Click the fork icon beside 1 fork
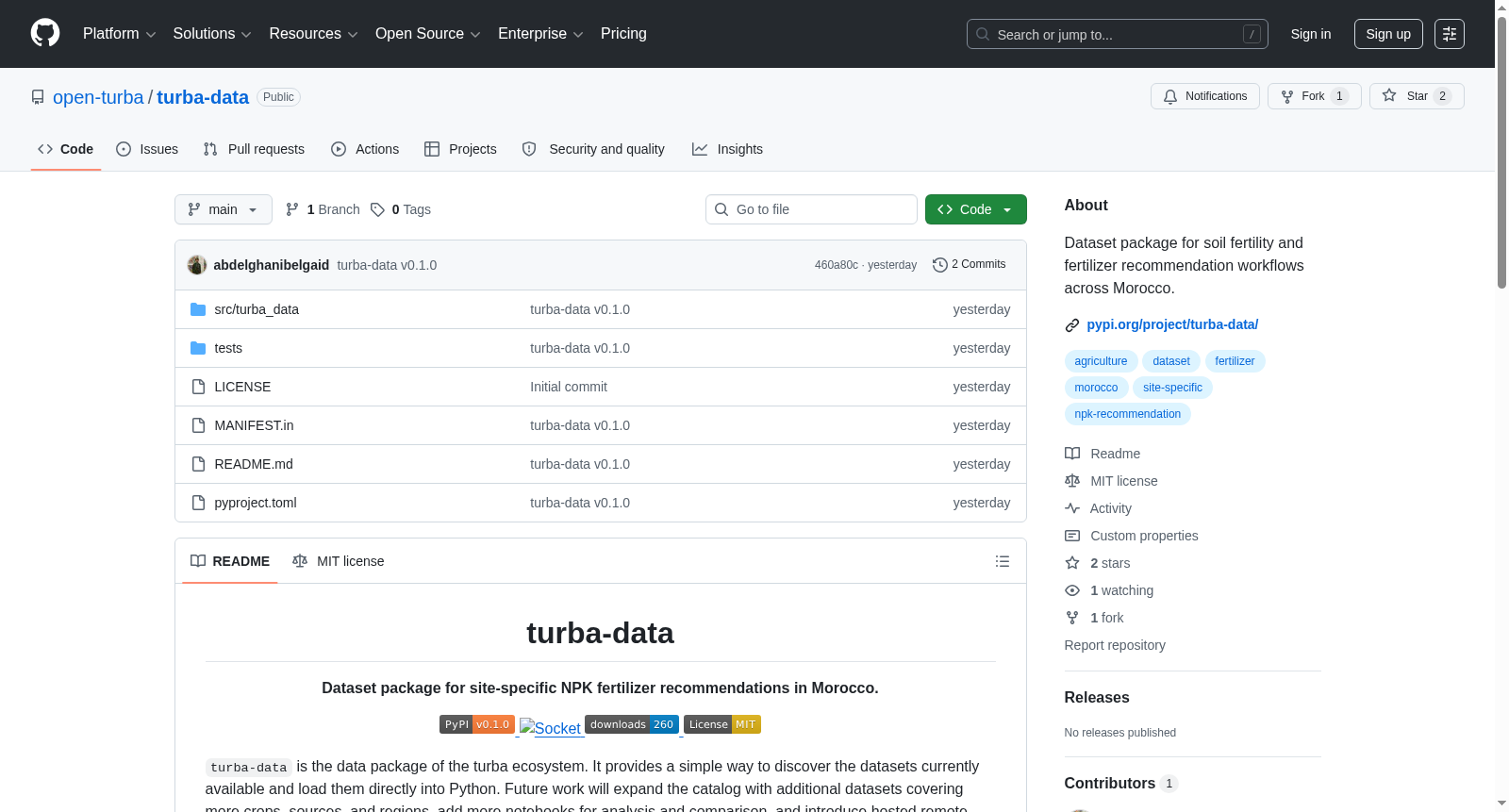 (x=1072, y=618)
